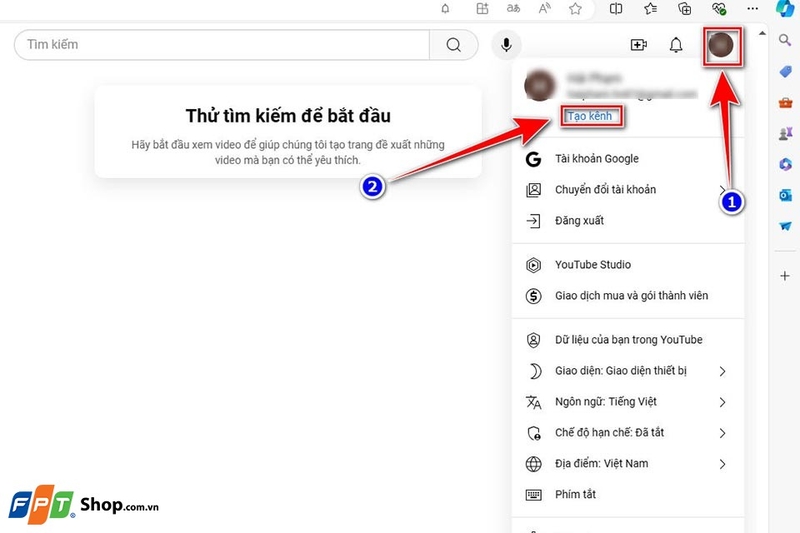Open Edge settings and more ellipsis

[x=753, y=9]
